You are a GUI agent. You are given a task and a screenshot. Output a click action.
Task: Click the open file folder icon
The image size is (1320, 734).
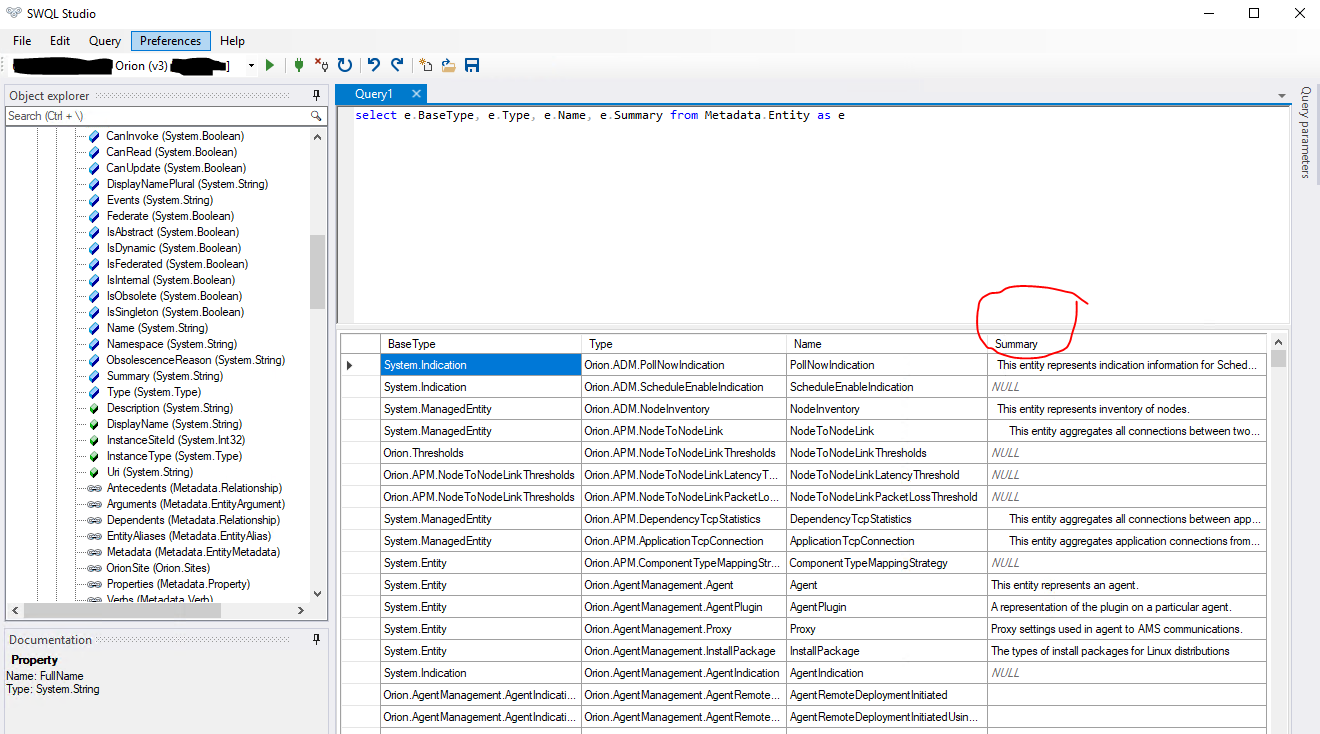449,66
